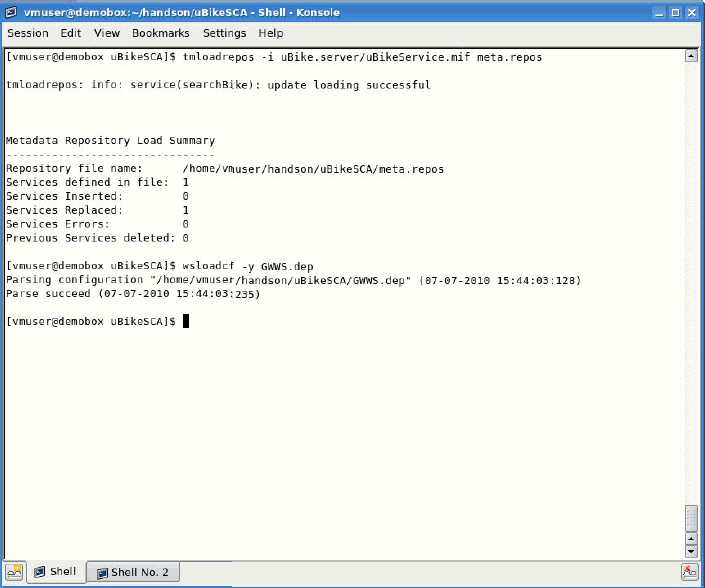Click the tmloadrepos command line text

pyautogui.click(x=362, y=57)
